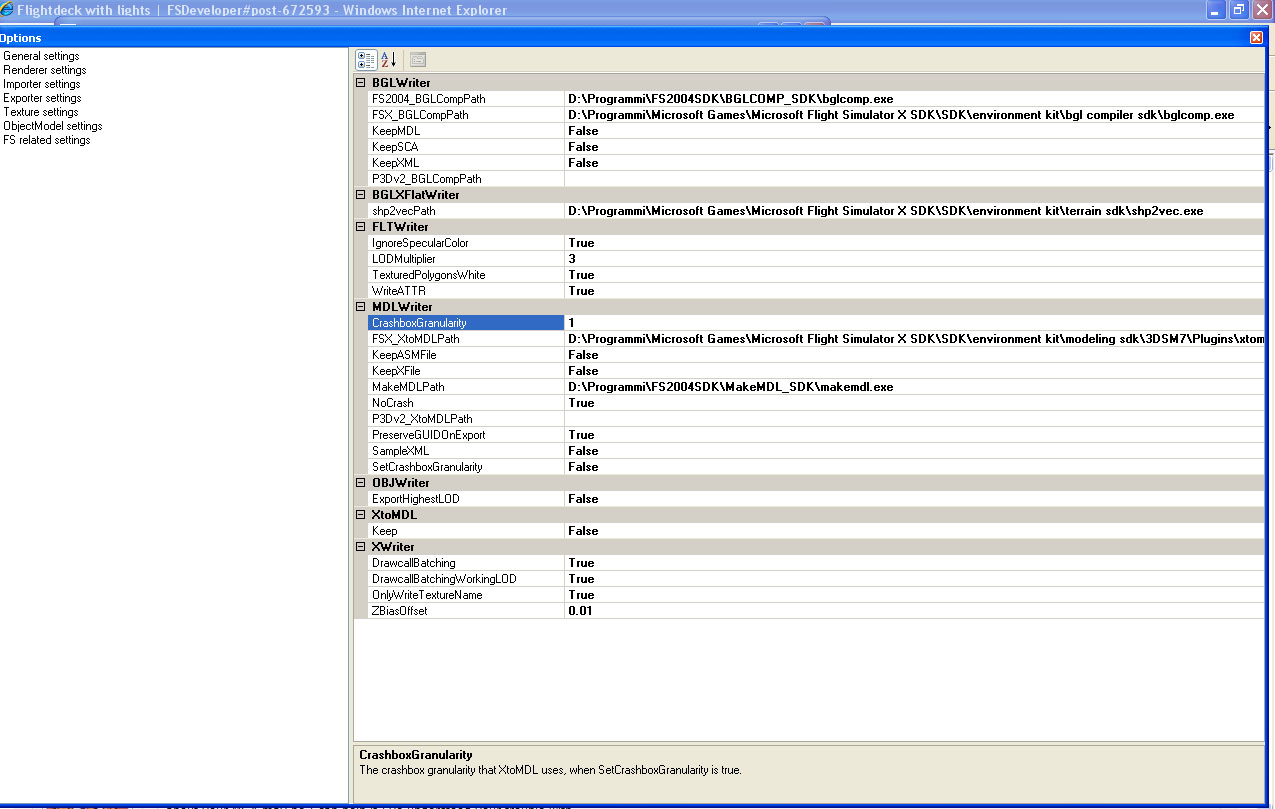
Task: Select the NoCrash True value
Action: [x=581, y=403]
